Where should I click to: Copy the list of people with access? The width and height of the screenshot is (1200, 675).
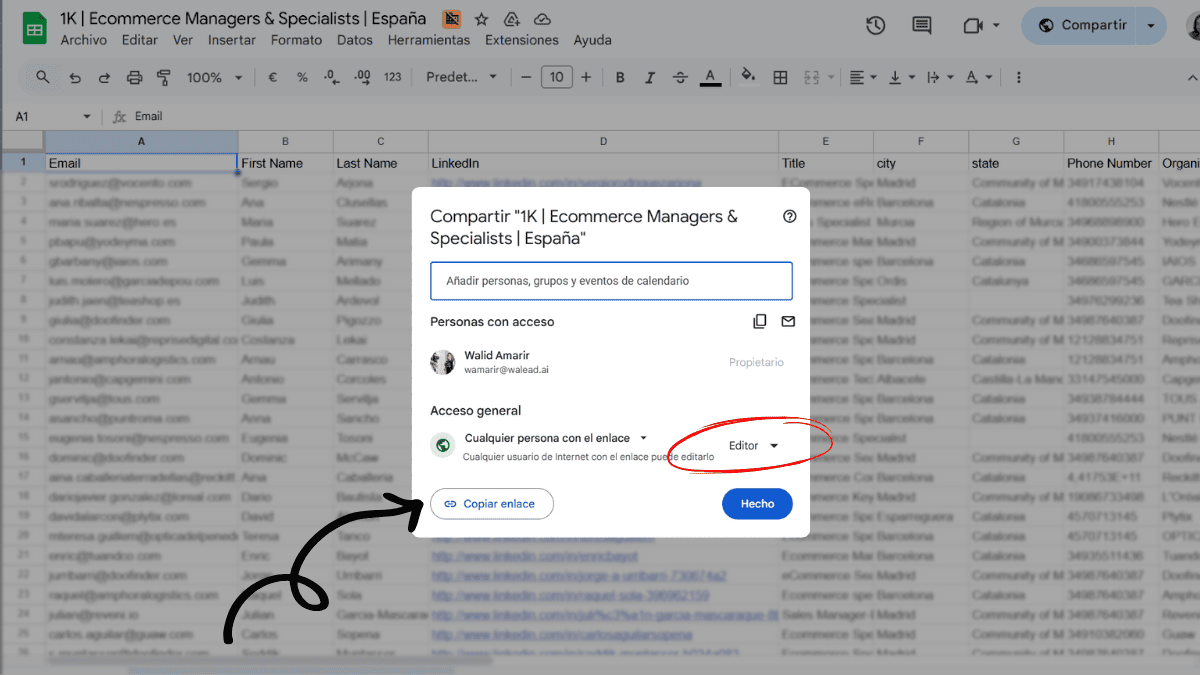pos(758,321)
